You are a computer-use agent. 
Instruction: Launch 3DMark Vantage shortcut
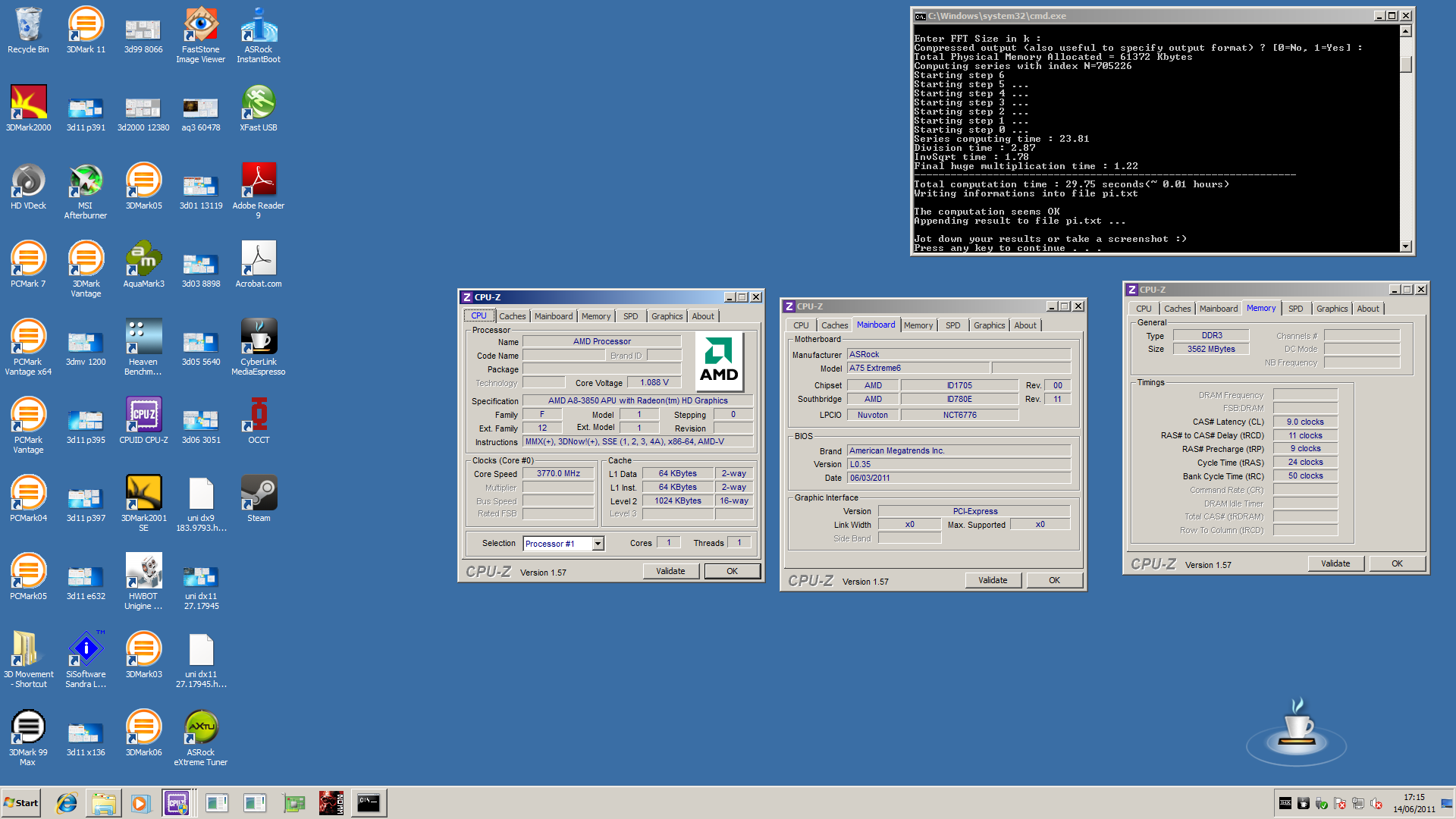coord(86,269)
